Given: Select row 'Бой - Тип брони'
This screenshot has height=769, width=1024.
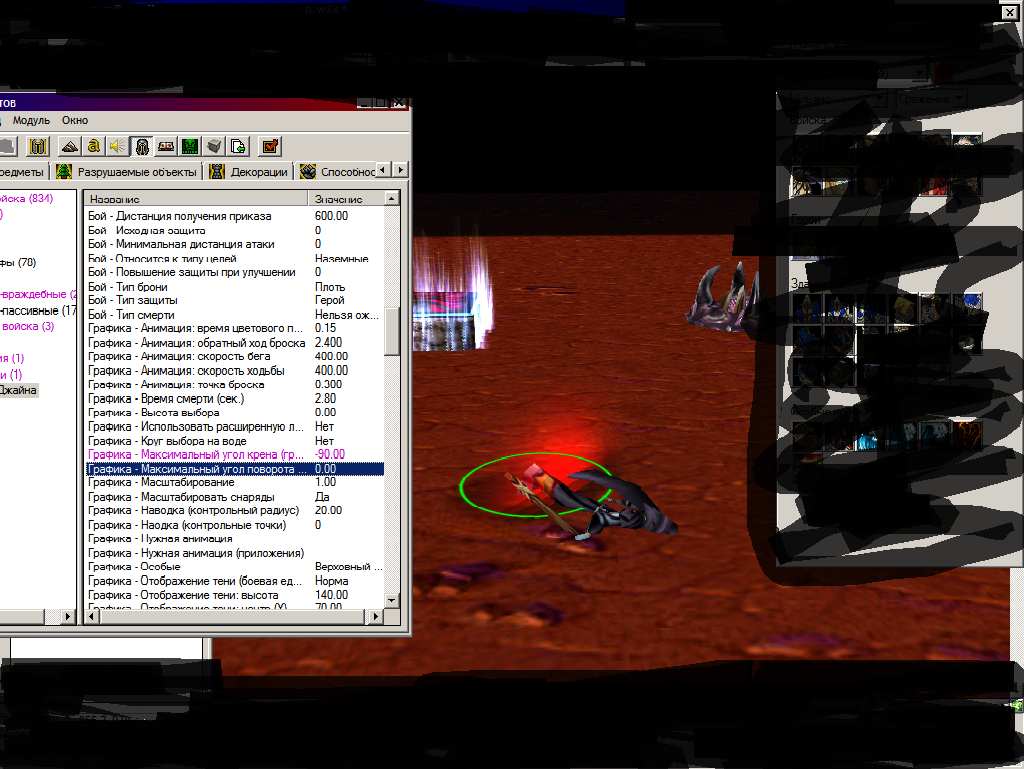Looking at the screenshot, I should (235, 287).
